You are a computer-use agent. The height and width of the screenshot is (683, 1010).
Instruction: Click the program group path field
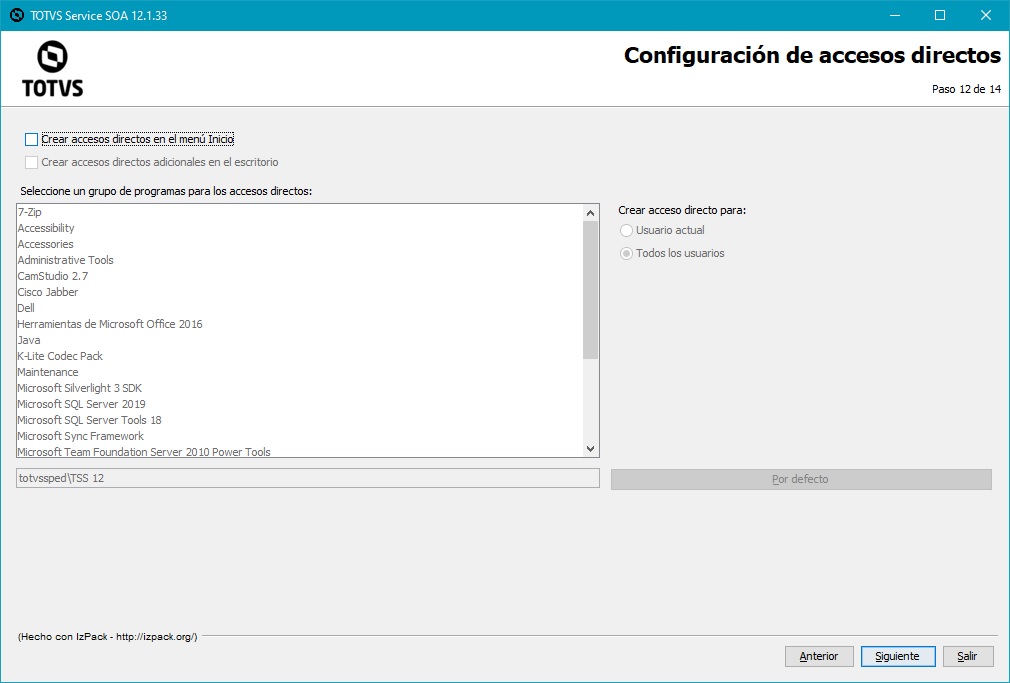[308, 478]
